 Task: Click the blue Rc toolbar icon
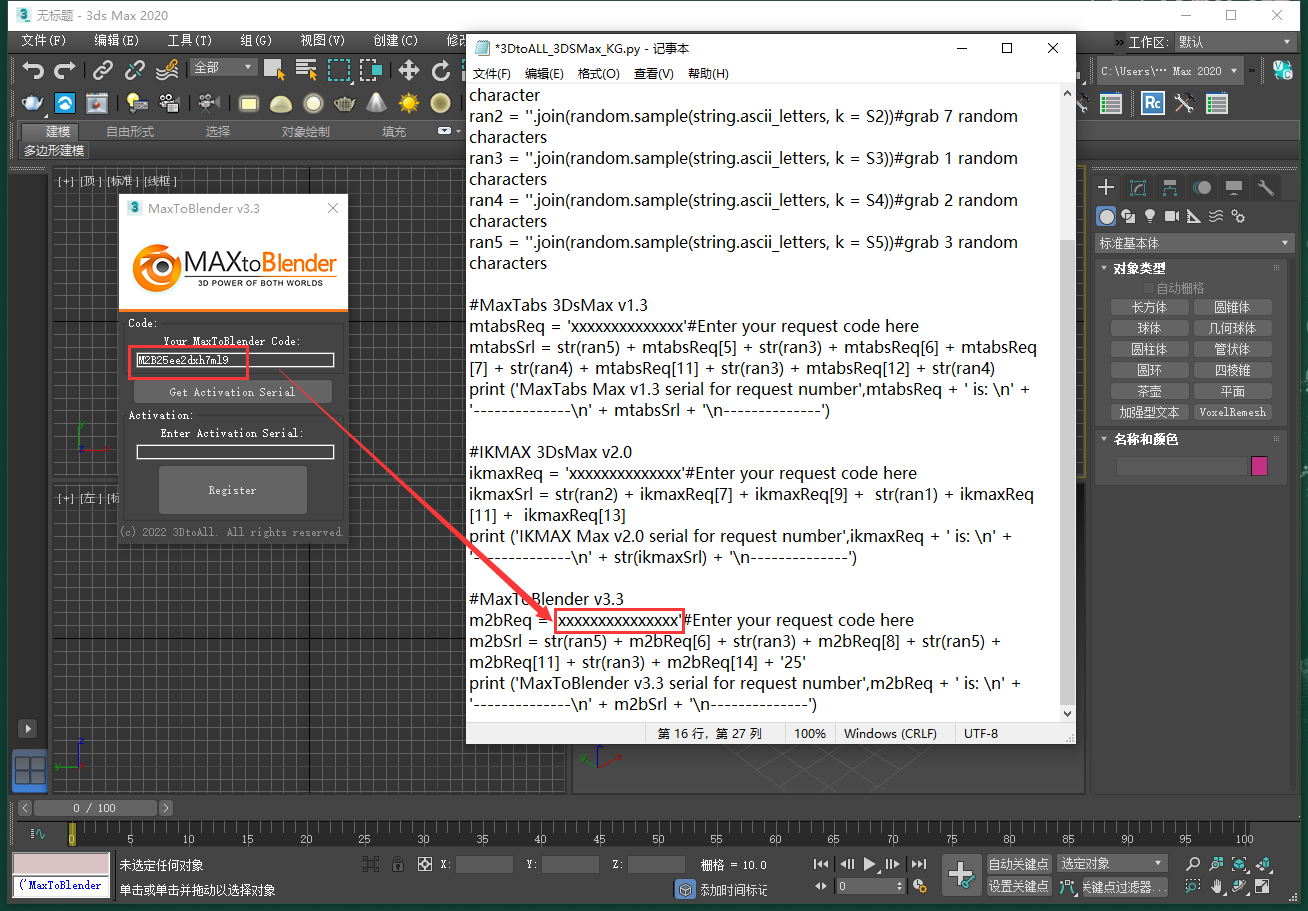pos(1152,103)
